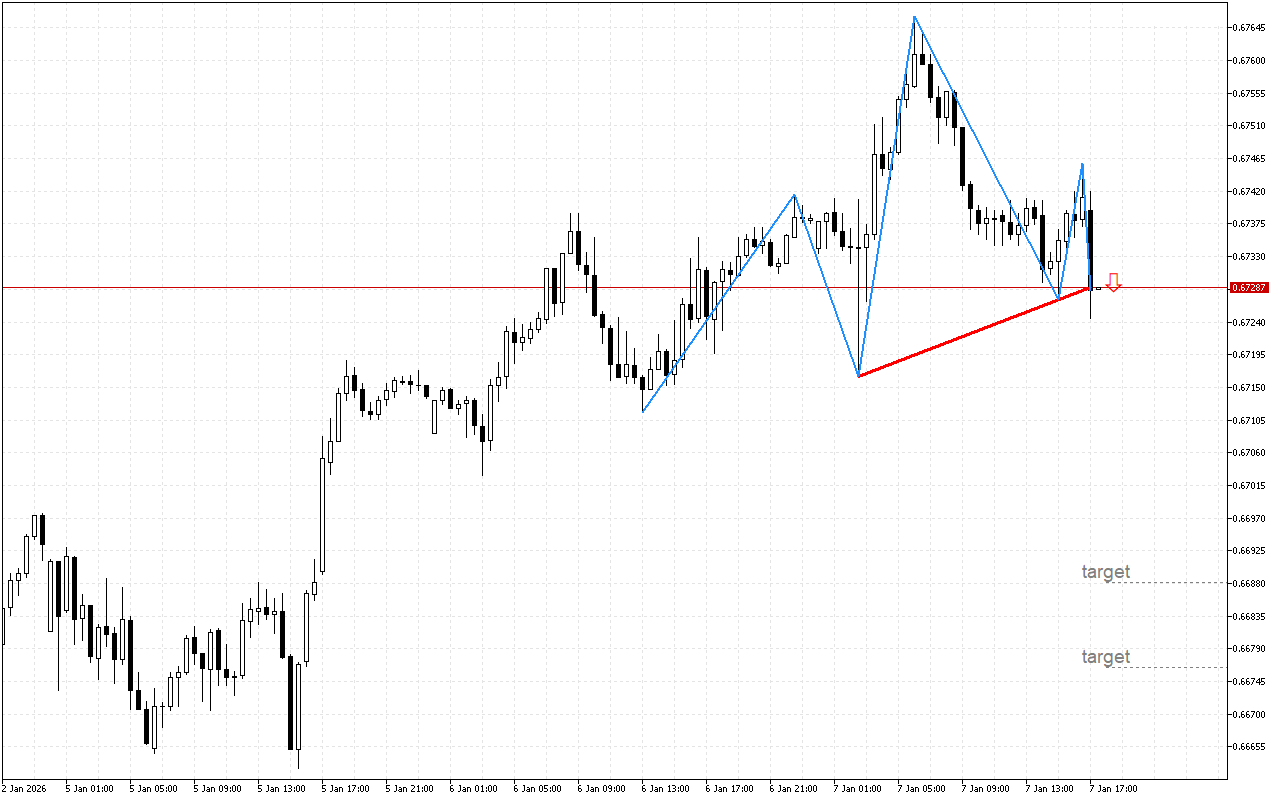This screenshot has height=800, width=1280.
Task: Click the 0.66655 price axis label
Action: point(1250,747)
